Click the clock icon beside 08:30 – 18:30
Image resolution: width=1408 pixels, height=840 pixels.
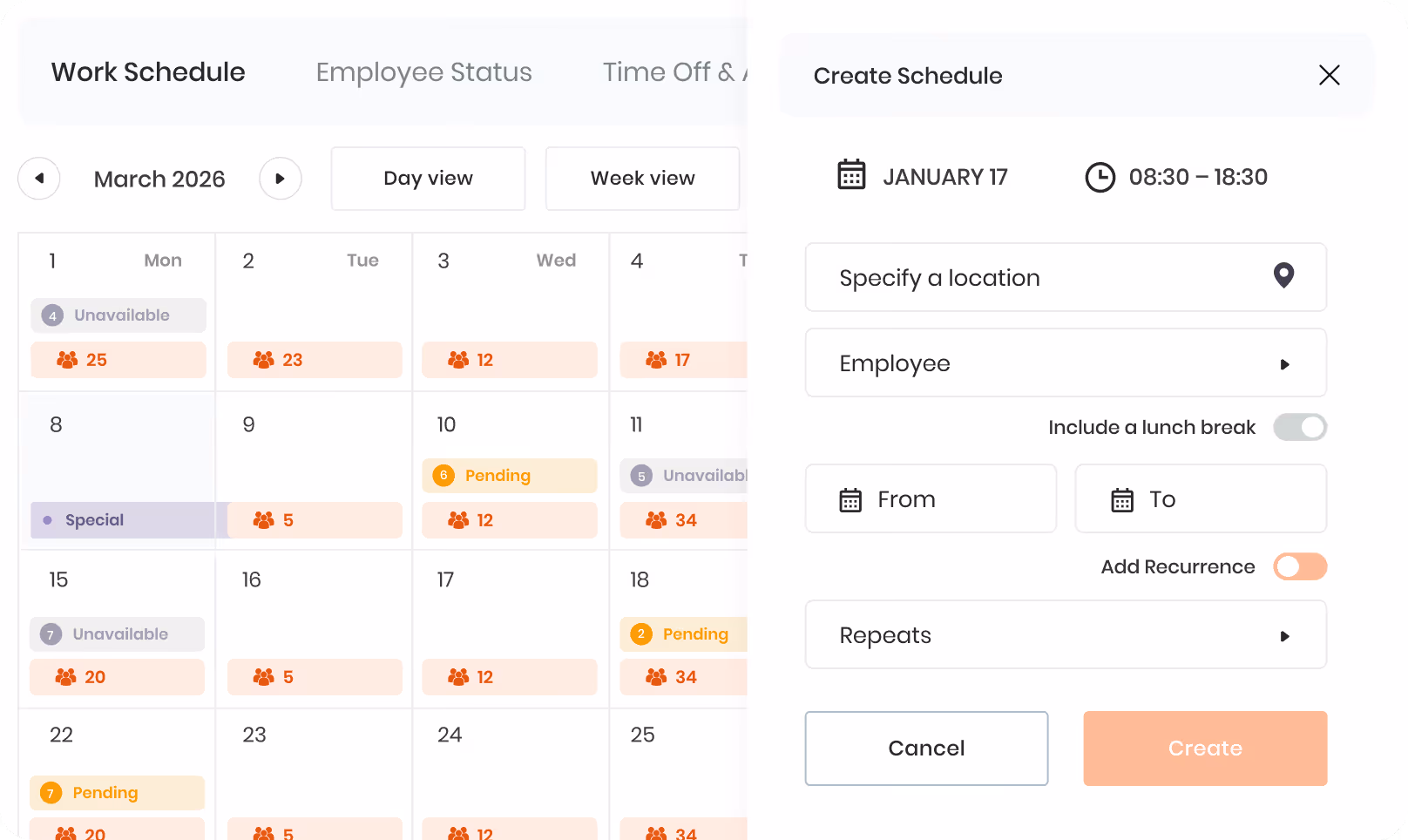[x=1100, y=177]
